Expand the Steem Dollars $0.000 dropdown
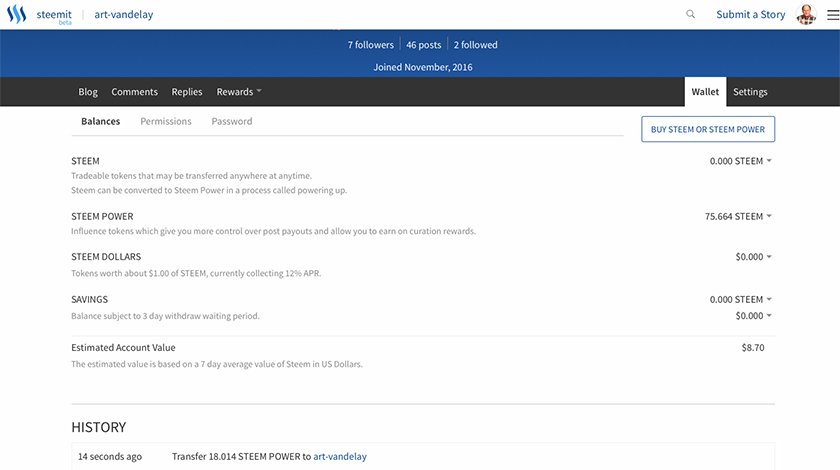The width and height of the screenshot is (840, 470). point(753,257)
